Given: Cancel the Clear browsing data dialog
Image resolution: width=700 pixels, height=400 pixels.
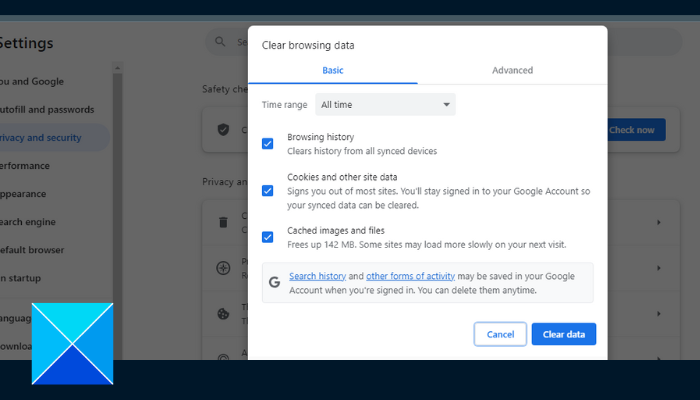Looking at the screenshot, I should click(x=500, y=334).
